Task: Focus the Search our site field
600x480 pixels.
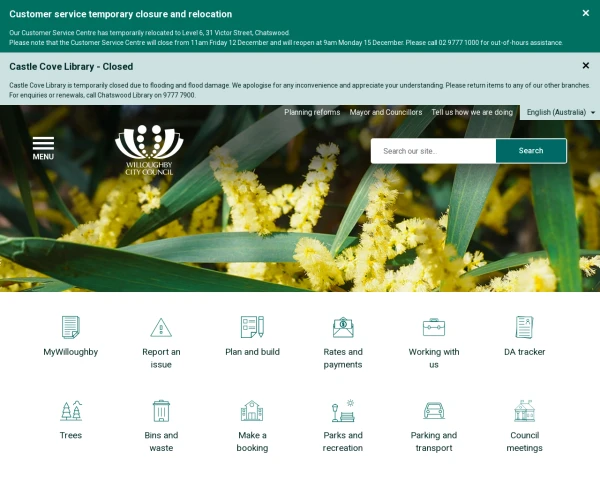Action: coord(433,151)
